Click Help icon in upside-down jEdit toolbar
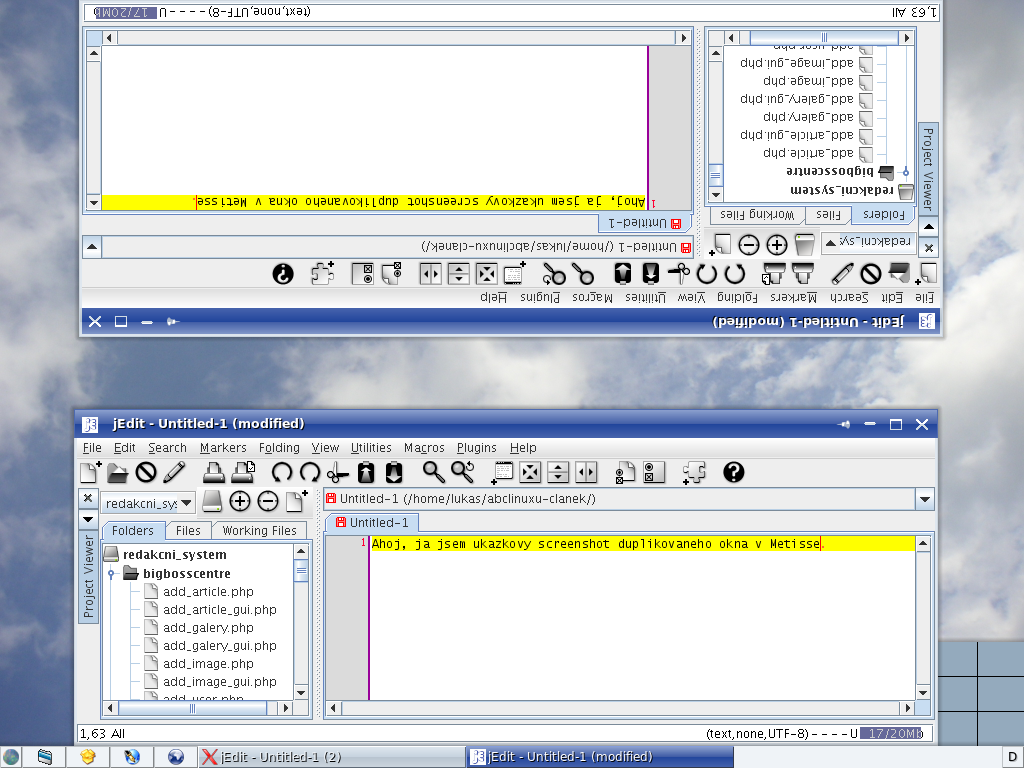 [283, 274]
